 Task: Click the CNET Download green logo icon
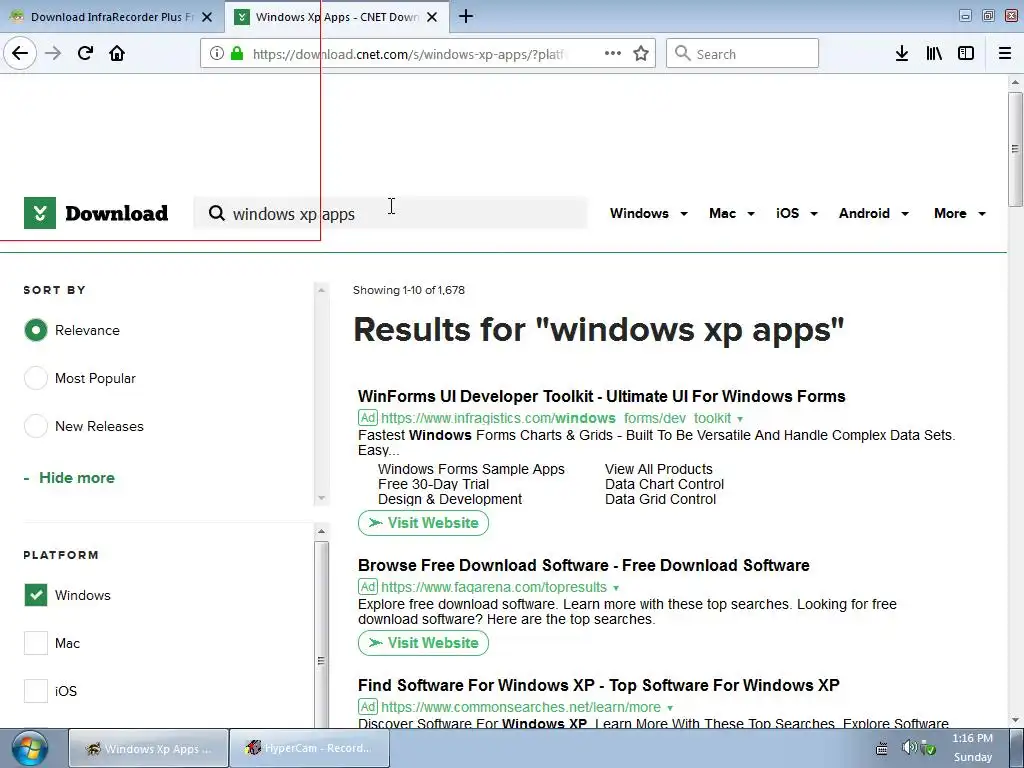[40, 213]
